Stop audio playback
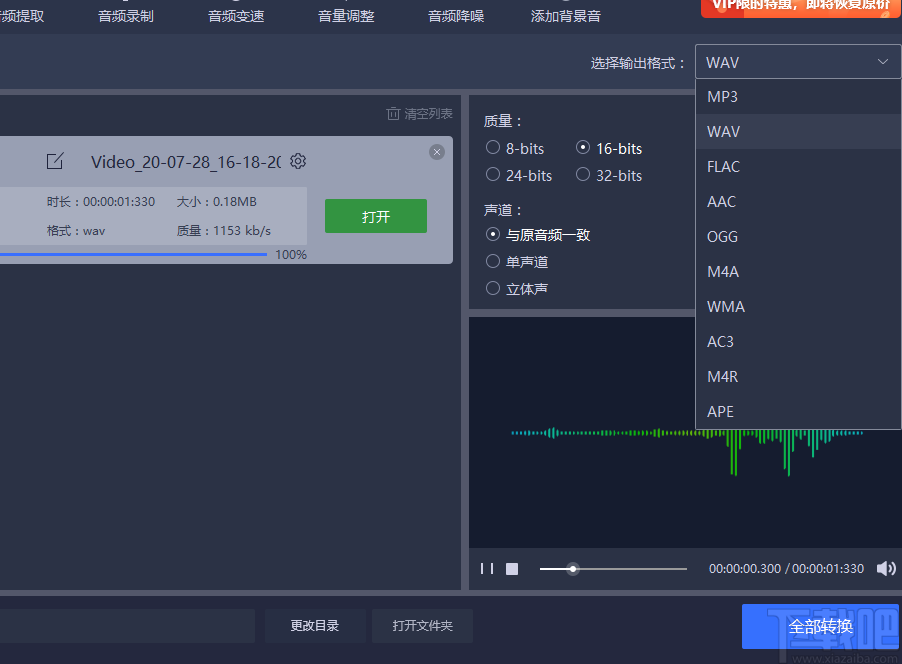Screen dimensions: 902x664 click(511, 568)
